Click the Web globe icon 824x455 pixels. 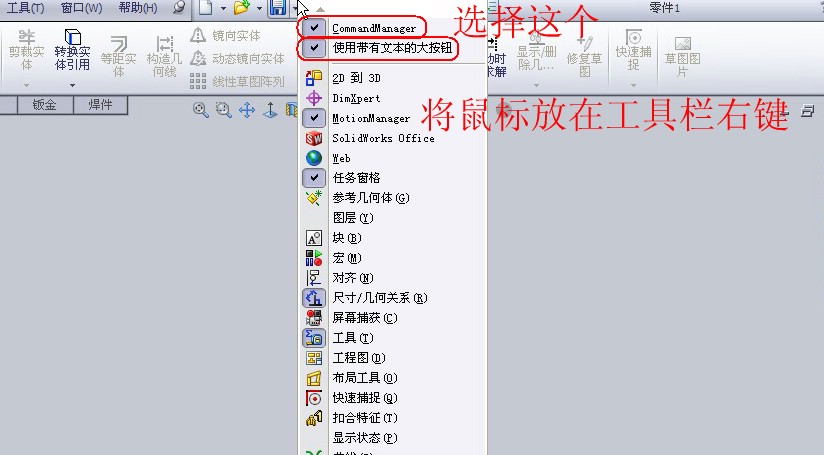click(x=314, y=158)
